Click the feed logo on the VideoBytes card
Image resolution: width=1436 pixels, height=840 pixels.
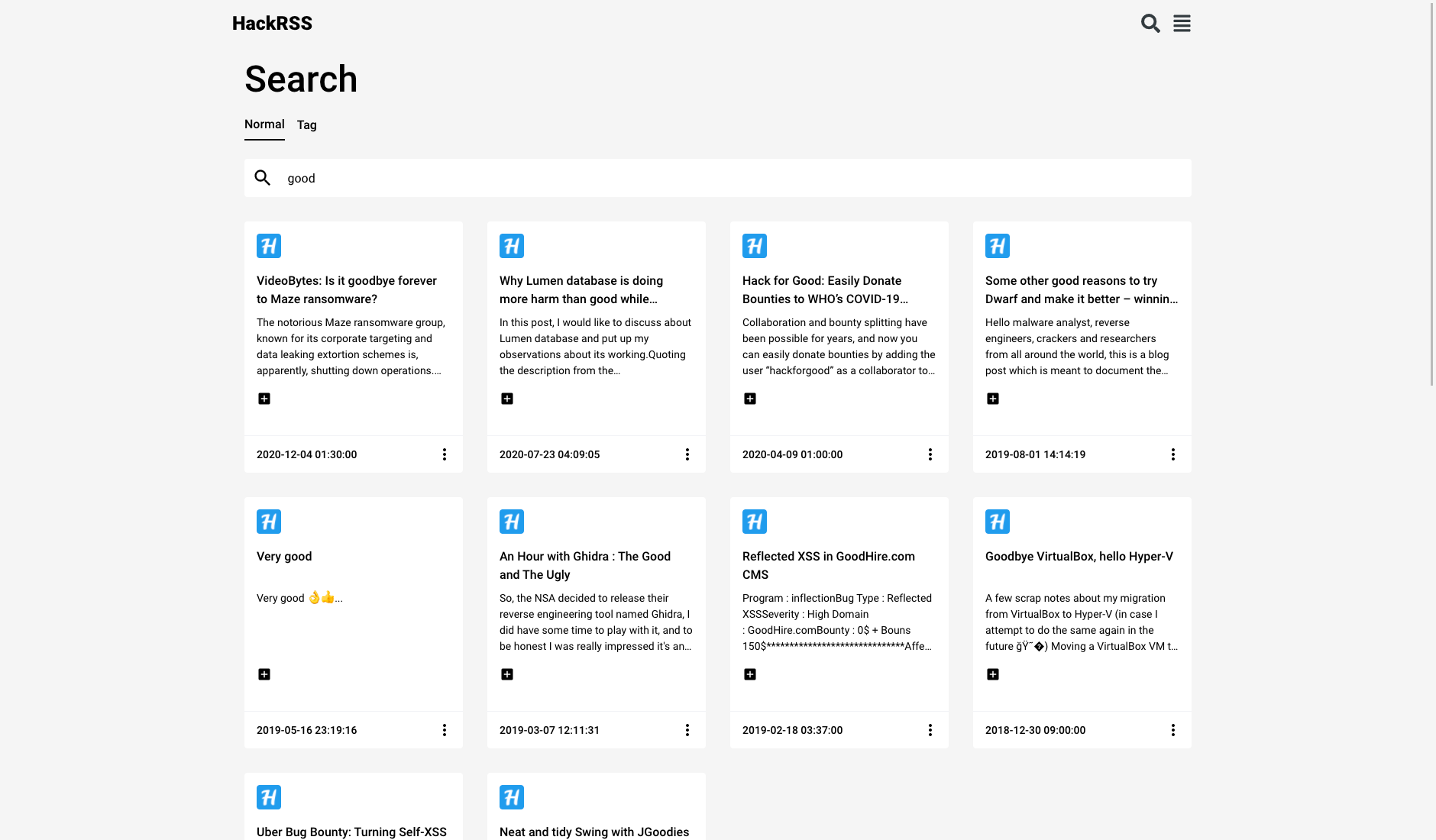[269, 246]
